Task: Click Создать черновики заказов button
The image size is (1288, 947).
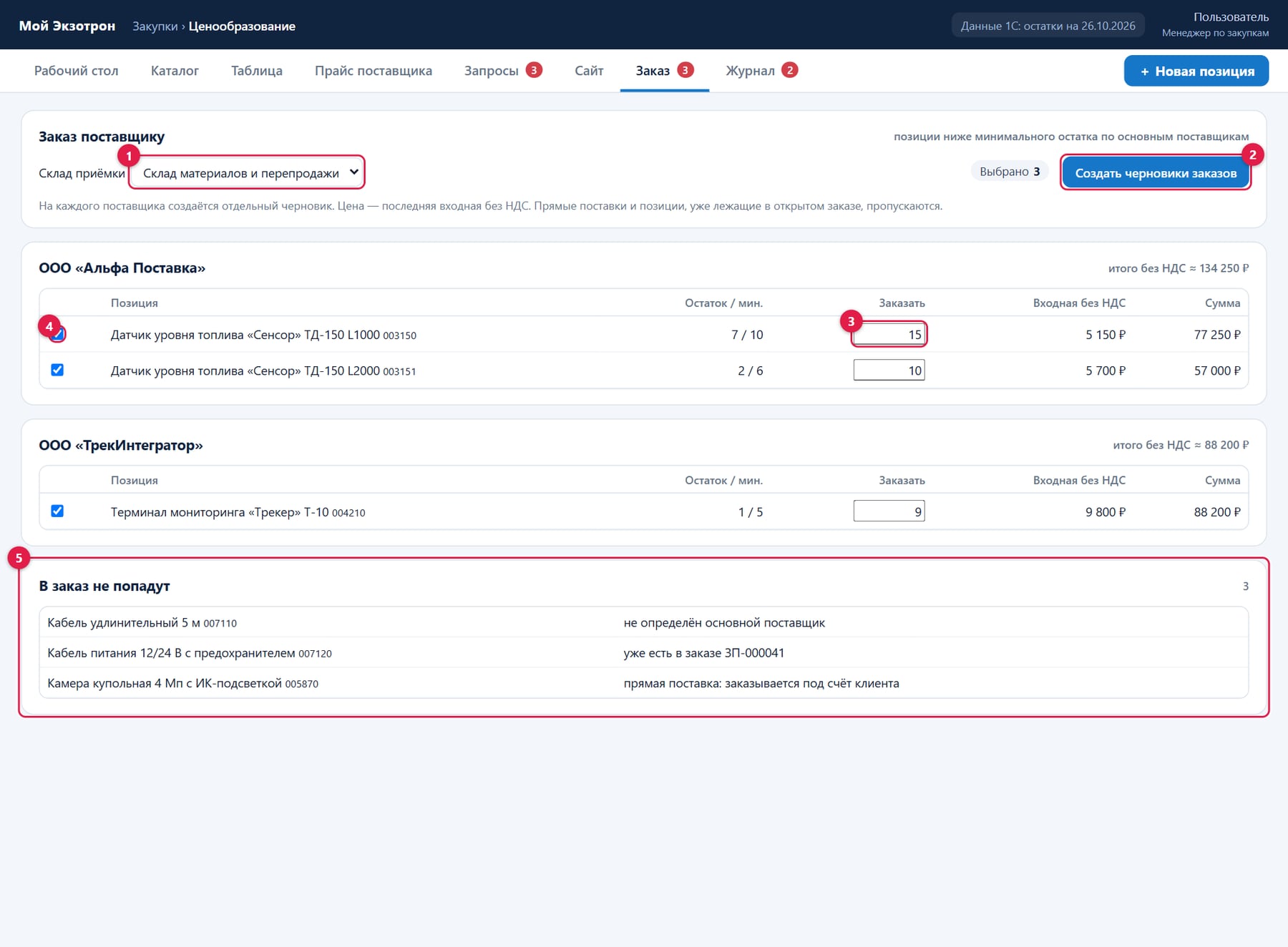Action: tap(1156, 172)
